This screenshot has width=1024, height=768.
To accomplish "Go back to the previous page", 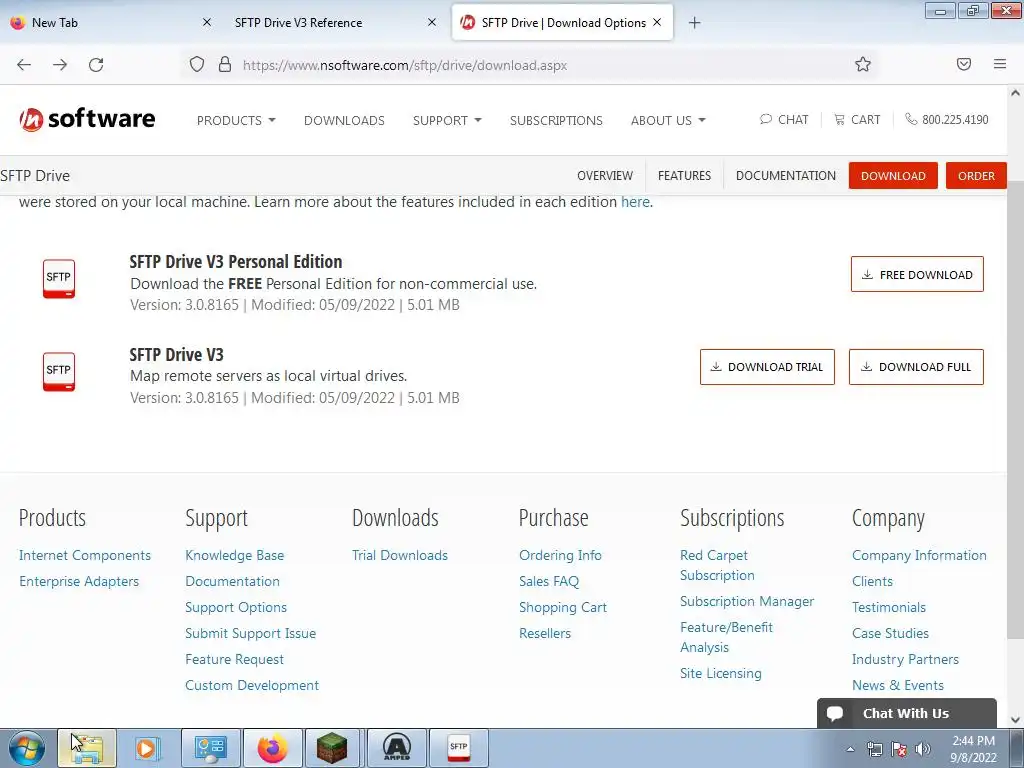I will 24,65.
